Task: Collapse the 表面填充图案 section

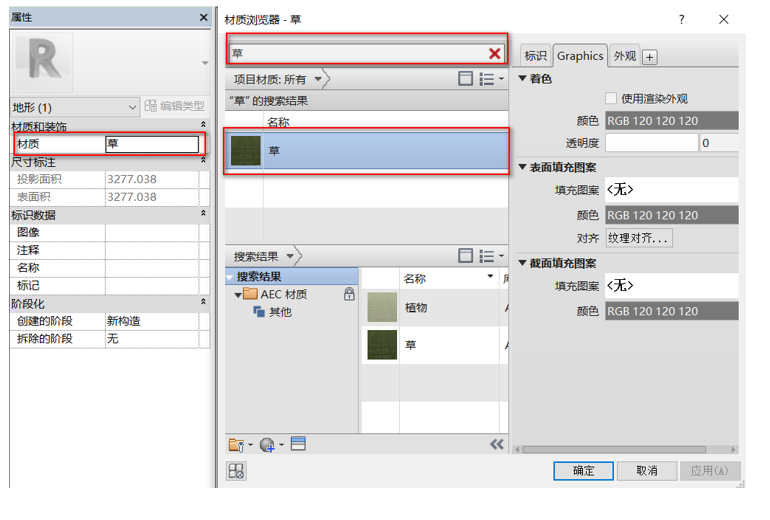Action: coord(523,167)
